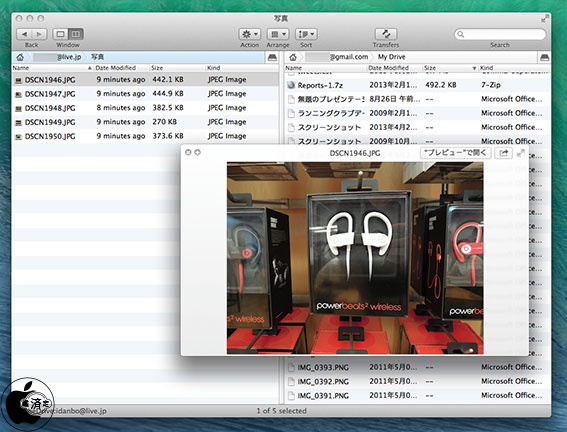Select file DSCN1949.JPG

pyautogui.click(x=145, y=122)
